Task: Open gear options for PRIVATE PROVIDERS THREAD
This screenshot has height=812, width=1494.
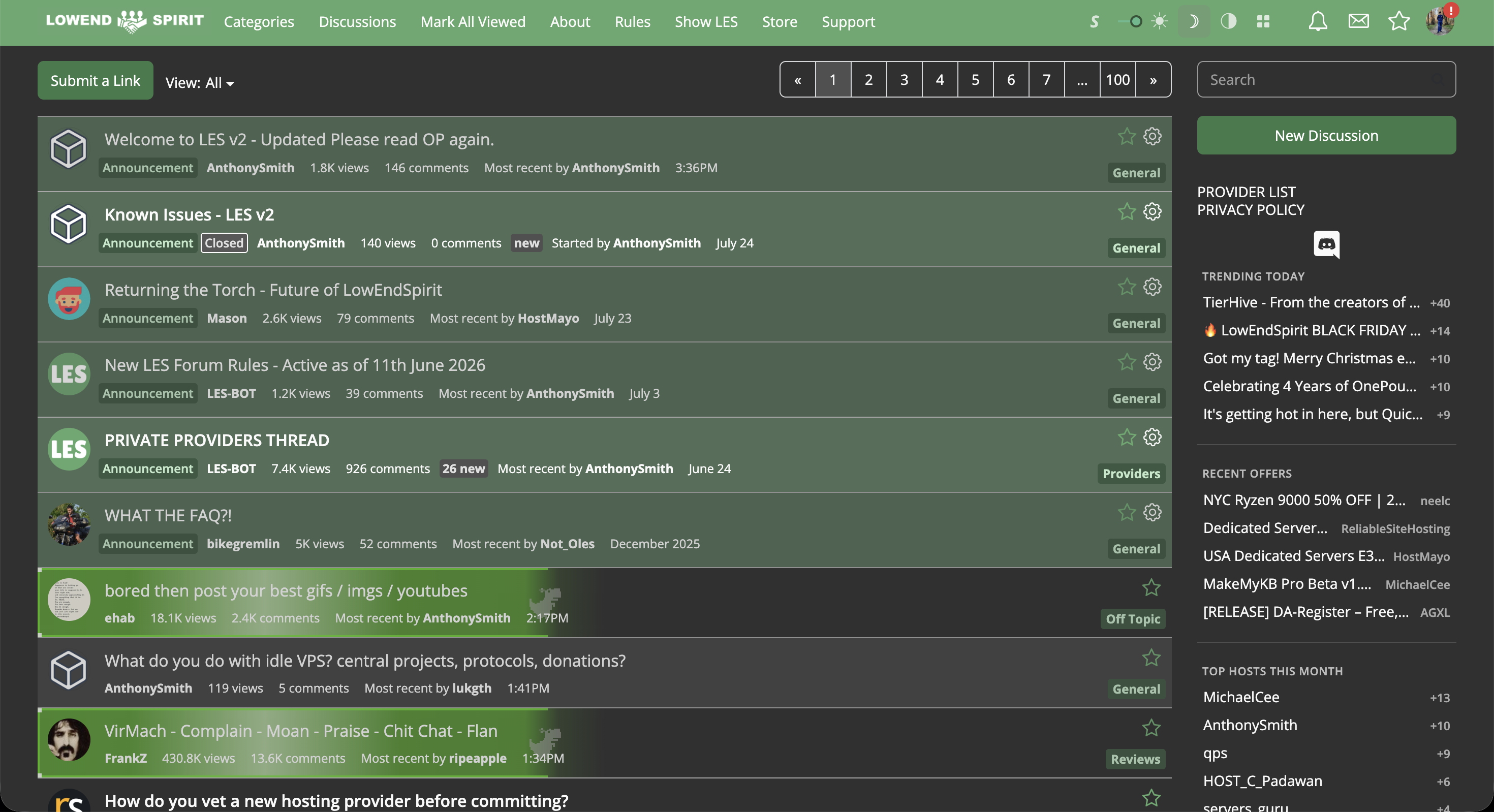Action: pyautogui.click(x=1152, y=436)
